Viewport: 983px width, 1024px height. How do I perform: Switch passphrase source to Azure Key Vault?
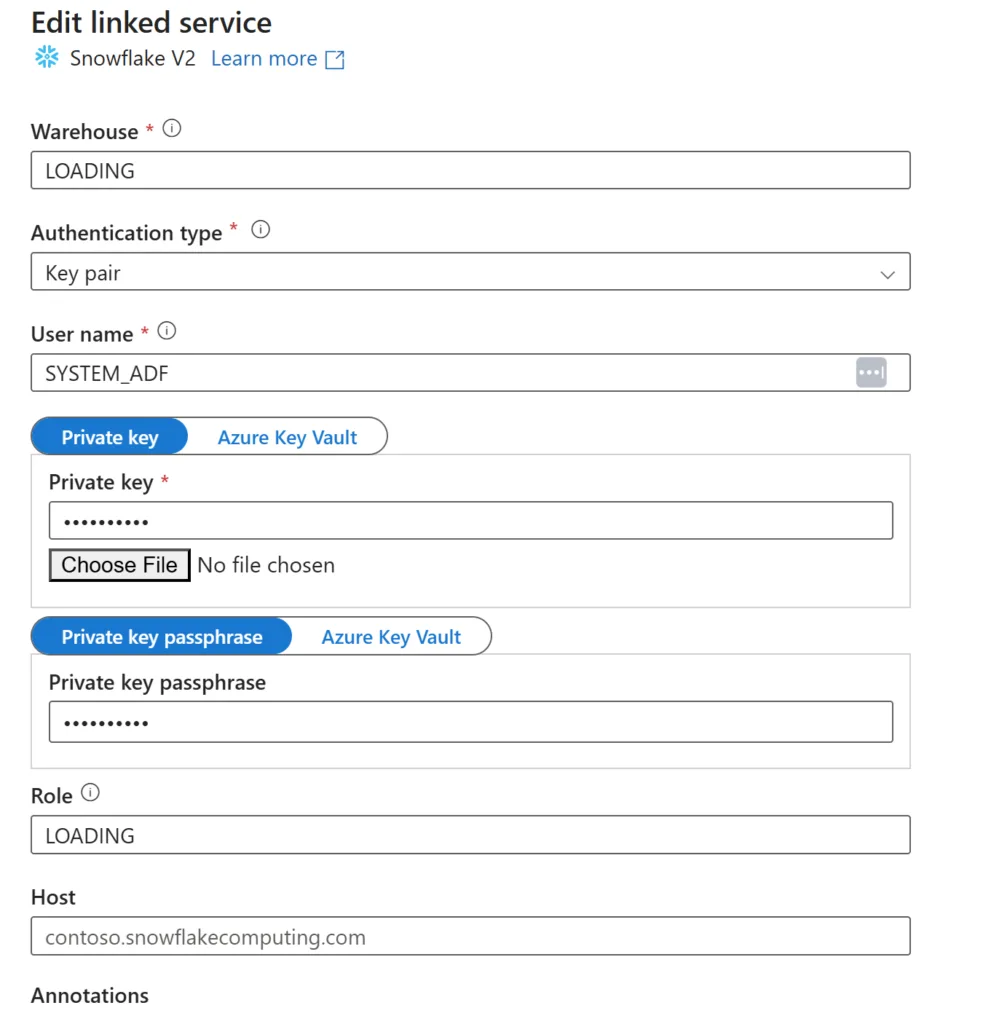pos(391,637)
